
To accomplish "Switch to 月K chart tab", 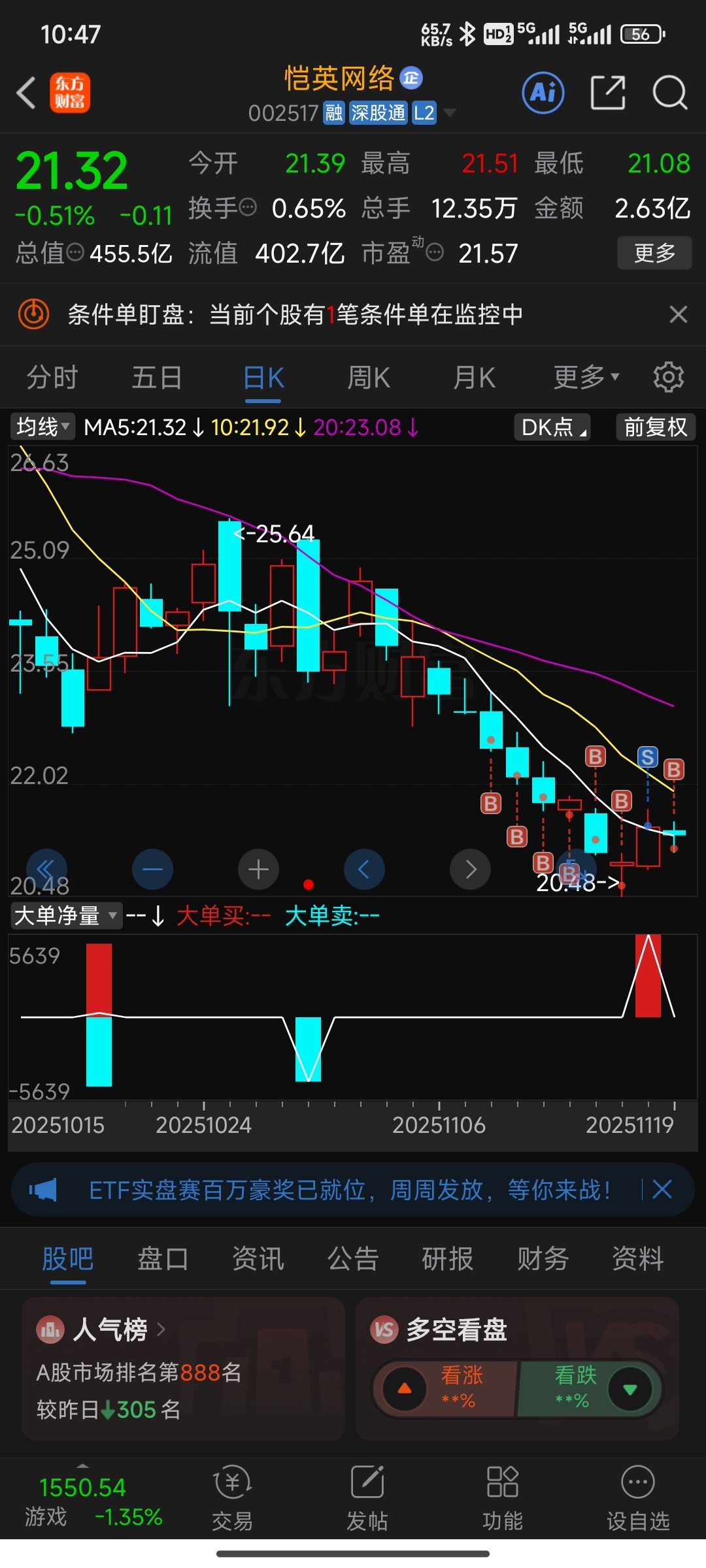I will (x=474, y=378).
